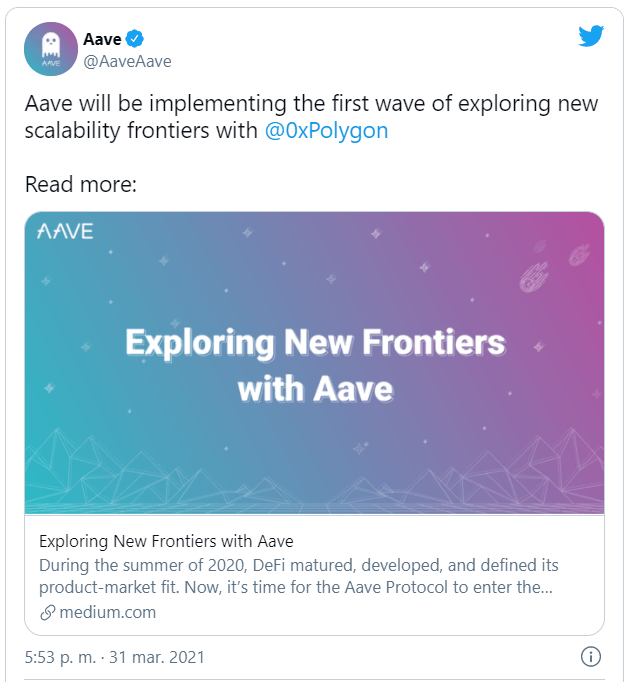Open the @0xPolygon mention

pos(326,131)
